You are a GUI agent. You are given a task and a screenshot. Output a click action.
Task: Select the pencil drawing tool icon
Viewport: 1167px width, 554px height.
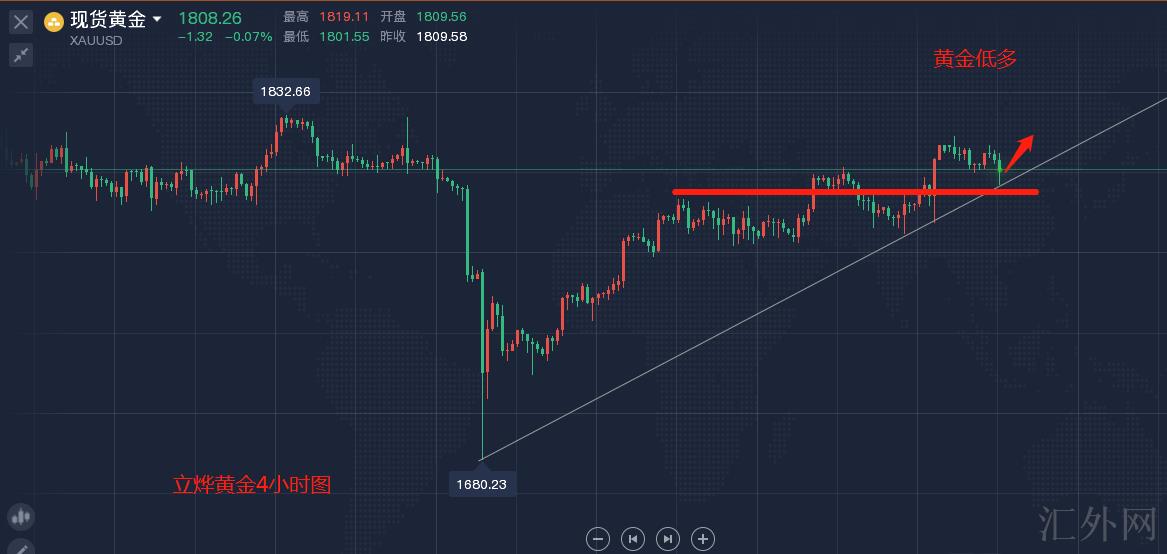(20, 548)
